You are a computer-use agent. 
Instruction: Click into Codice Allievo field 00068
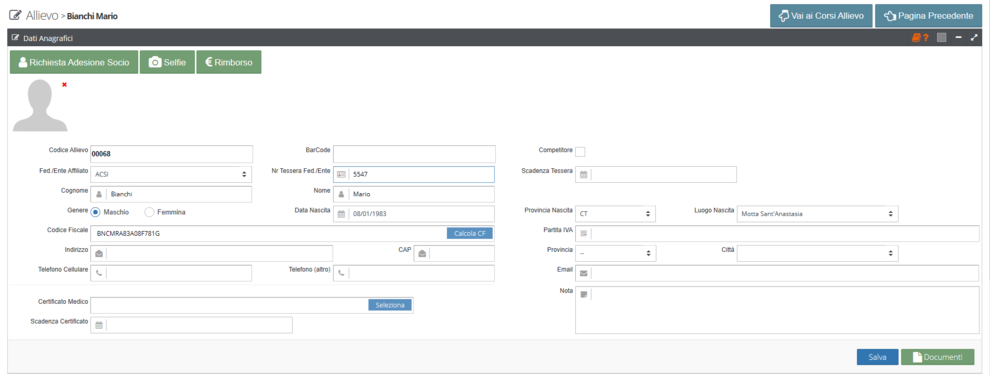[171, 154]
